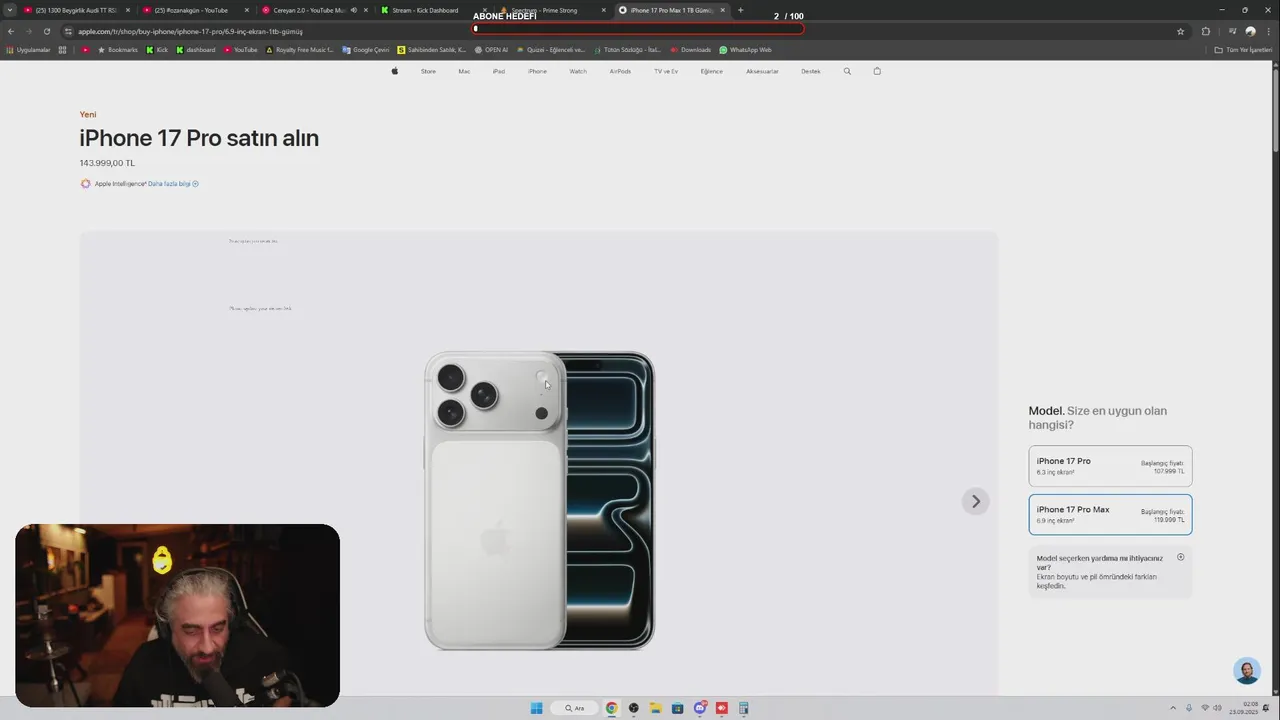Click the Apple Intelligence colorful icon

click(x=85, y=184)
